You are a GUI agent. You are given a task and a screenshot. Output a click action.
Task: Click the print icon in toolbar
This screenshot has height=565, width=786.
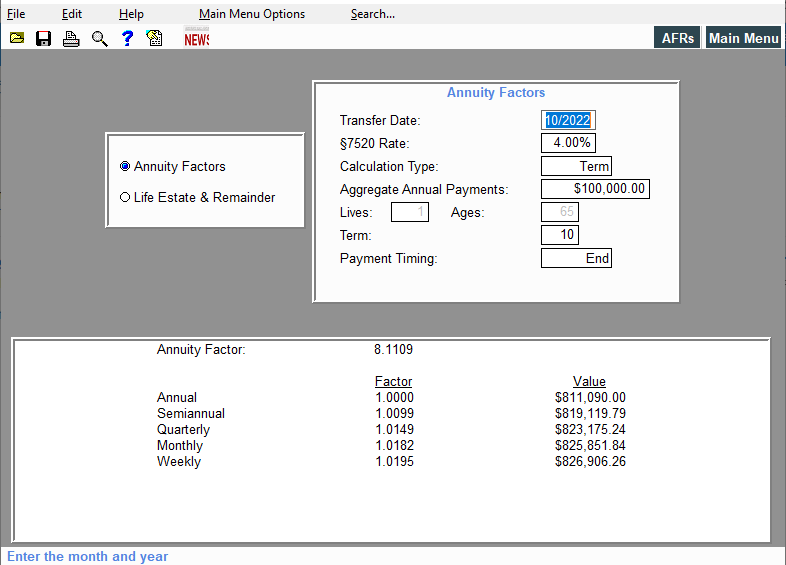click(71, 38)
